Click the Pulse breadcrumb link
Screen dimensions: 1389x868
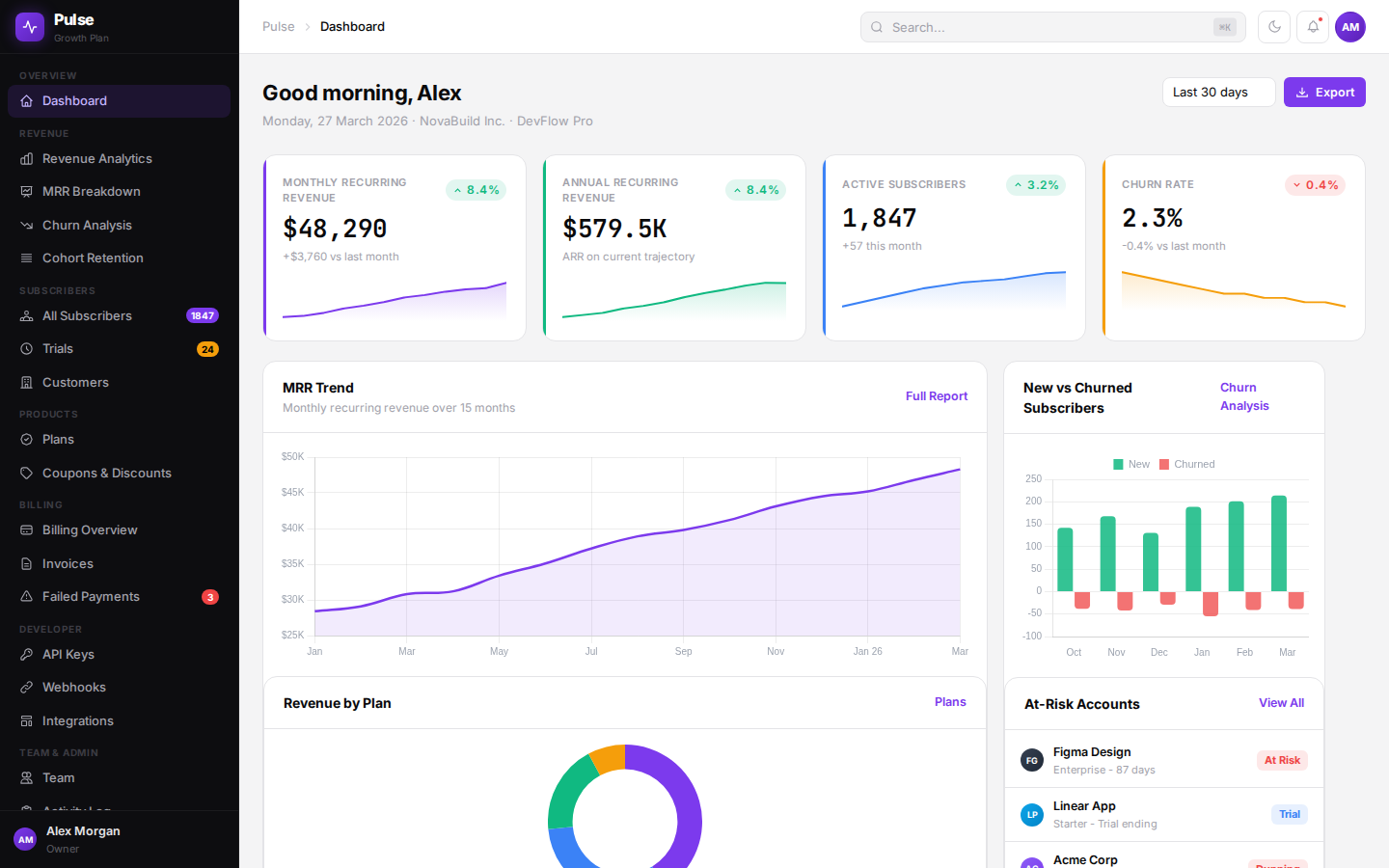[x=279, y=27]
